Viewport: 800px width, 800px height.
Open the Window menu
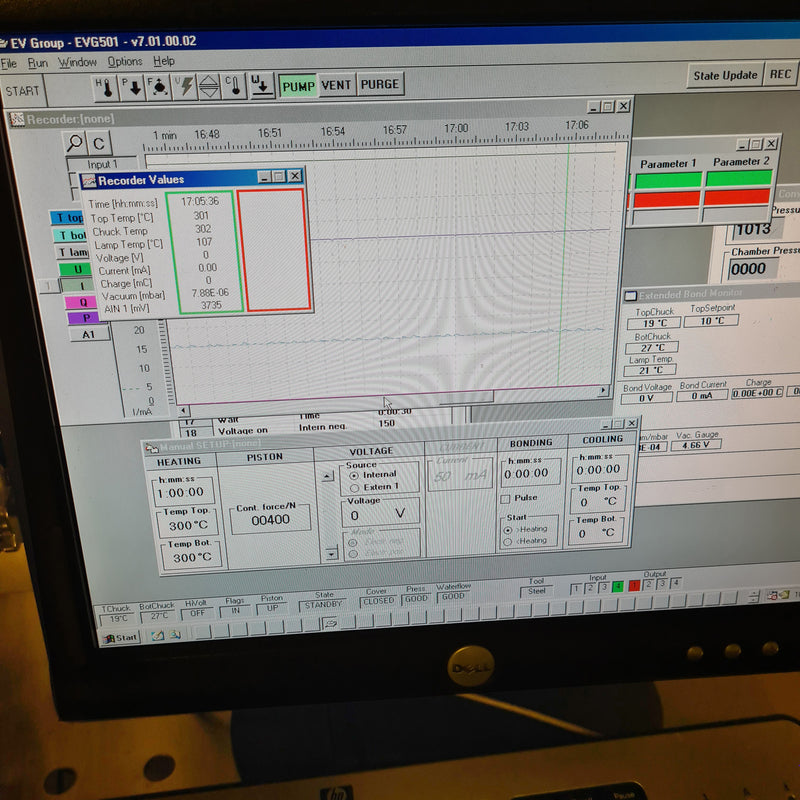point(77,62)
